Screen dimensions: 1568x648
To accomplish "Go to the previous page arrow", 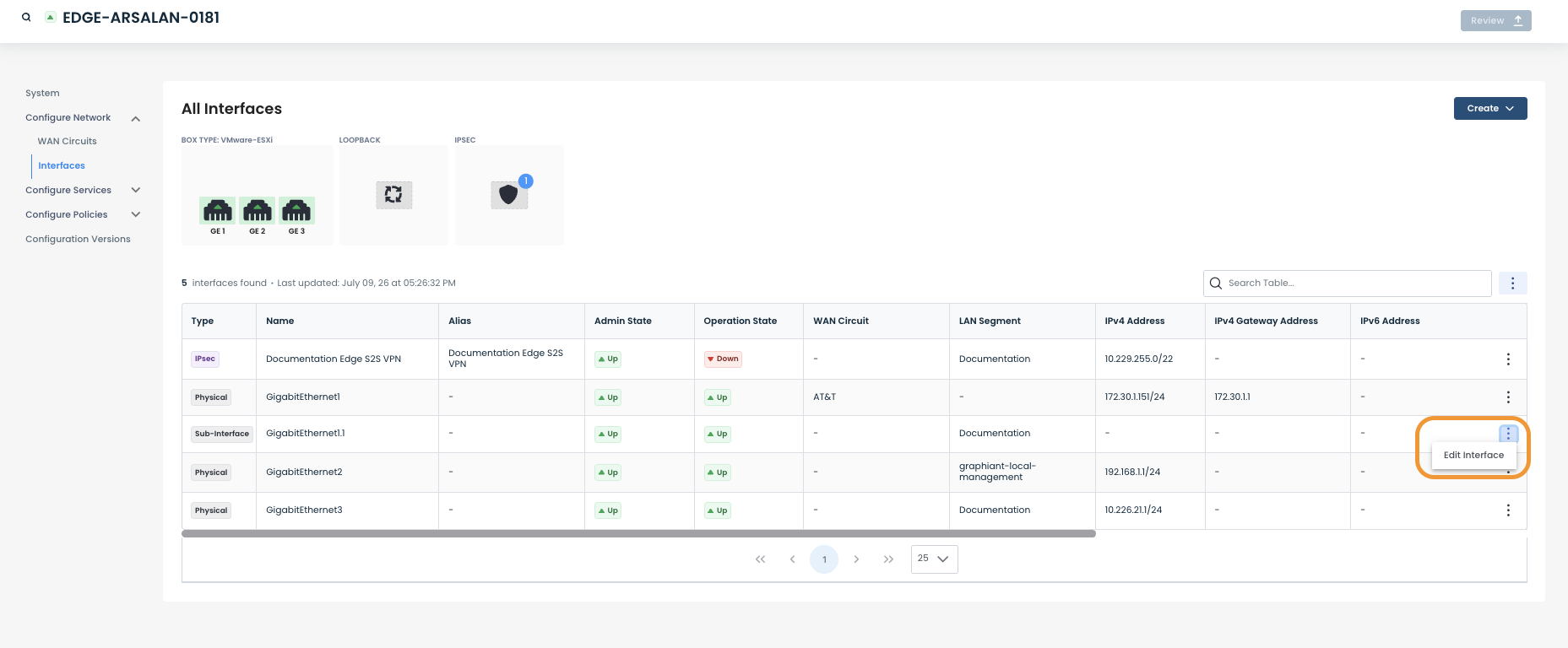I will [792, 559].
